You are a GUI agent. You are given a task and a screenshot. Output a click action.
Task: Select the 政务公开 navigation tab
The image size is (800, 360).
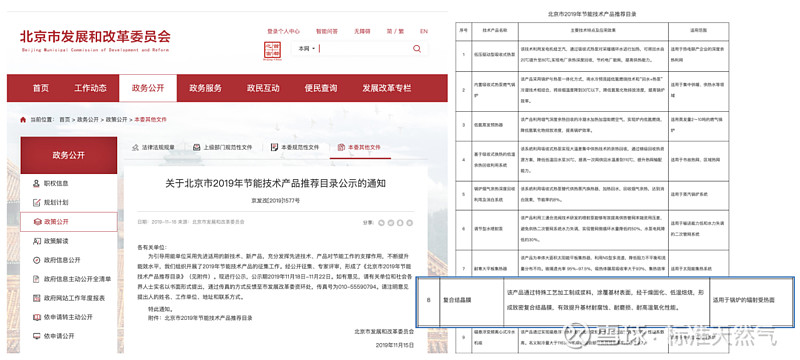click(148, 88)
